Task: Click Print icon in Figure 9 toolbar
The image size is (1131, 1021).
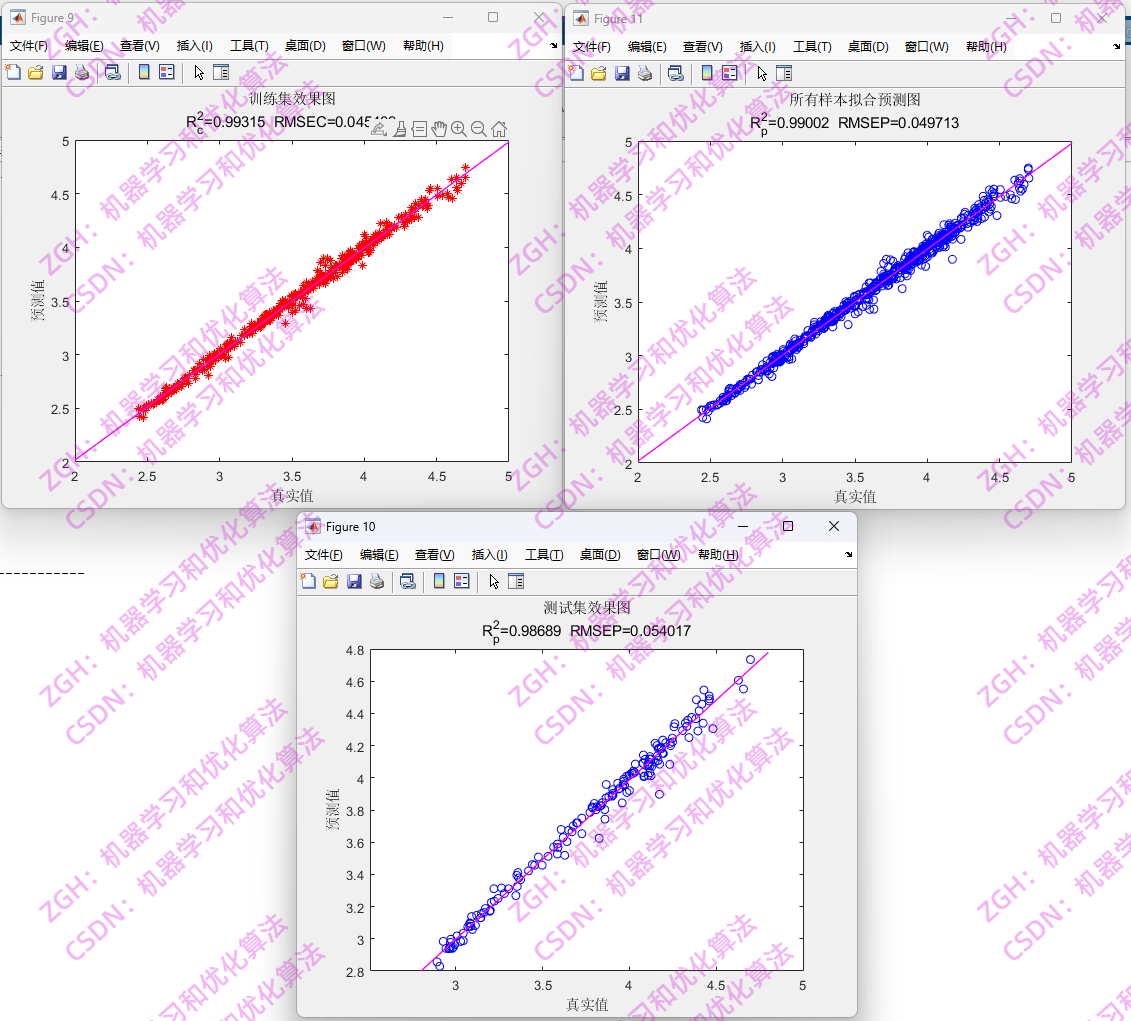Action: pyautogui.click(x=82, y=72)
